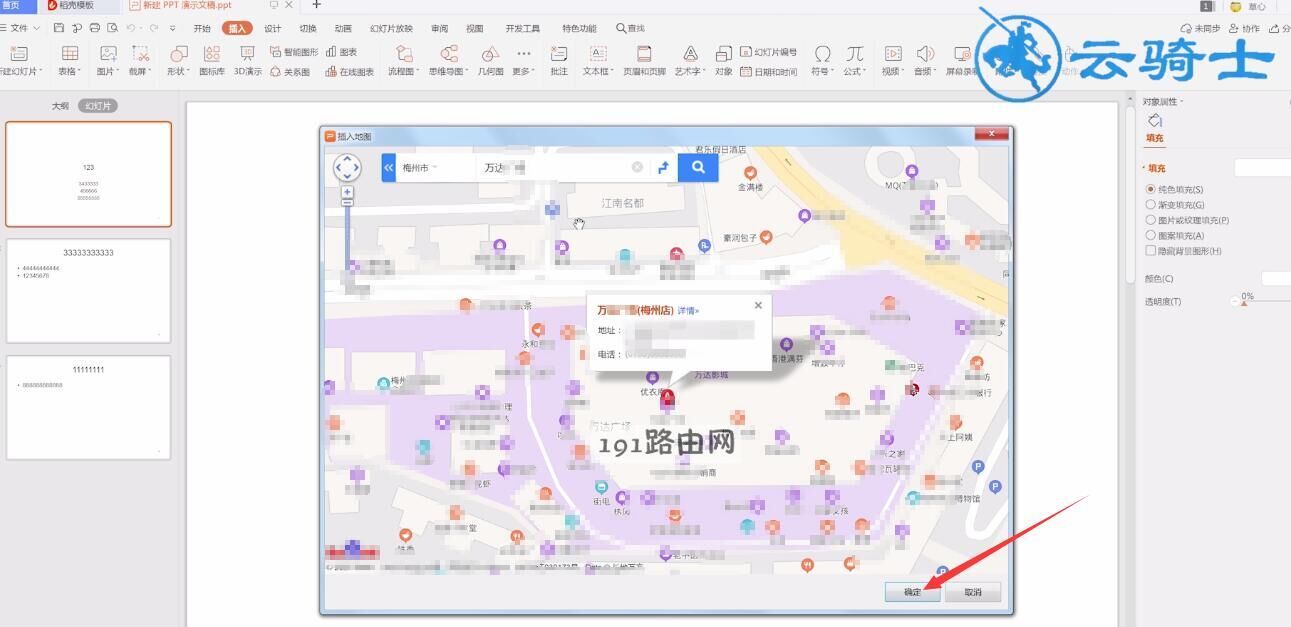Switch to the 开始 ribbon tab
The height and width of the screenshot is (627, 1291).
tap(202, 28)
